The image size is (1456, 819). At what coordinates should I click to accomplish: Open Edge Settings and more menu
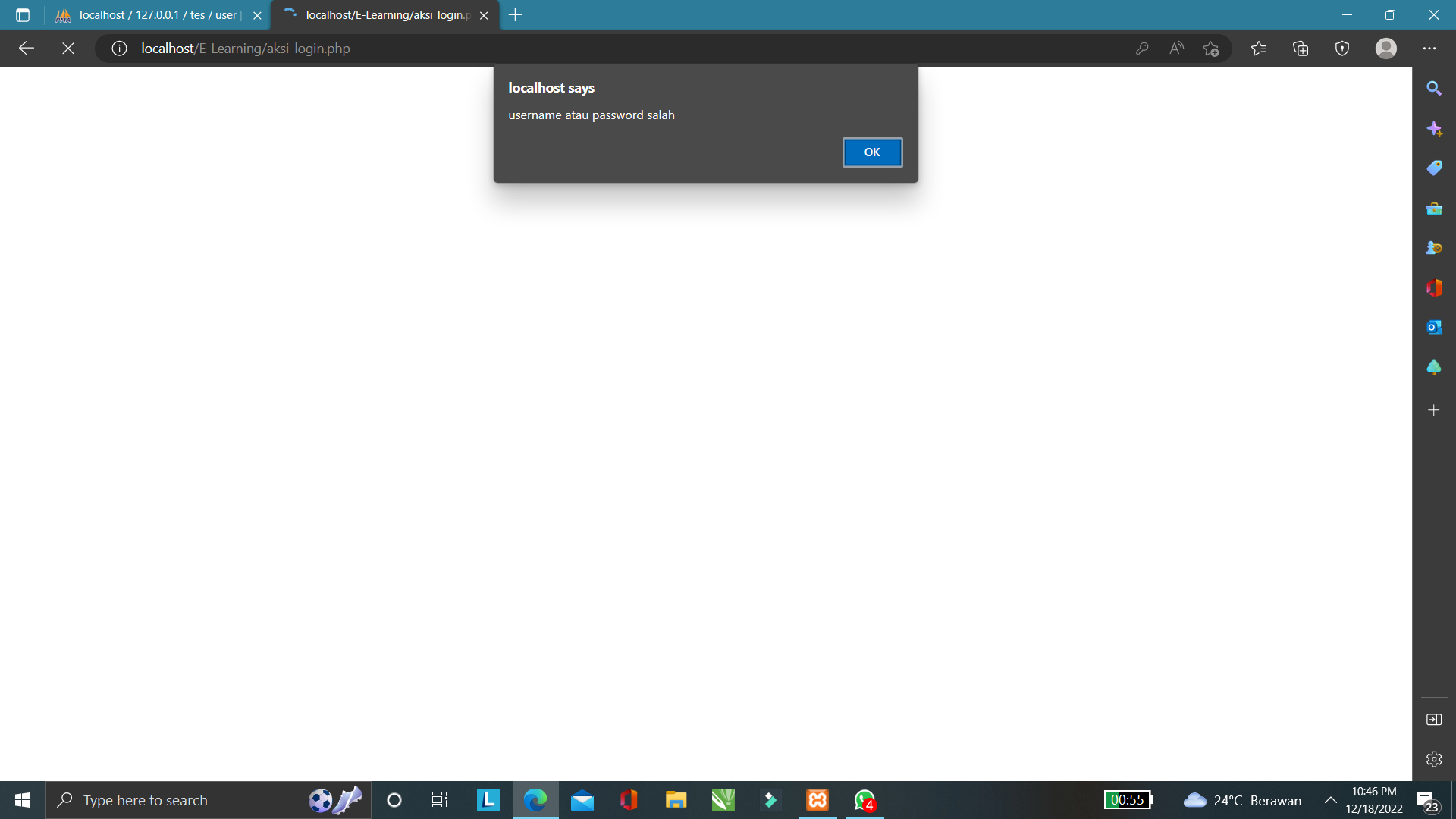(1429, 49)
